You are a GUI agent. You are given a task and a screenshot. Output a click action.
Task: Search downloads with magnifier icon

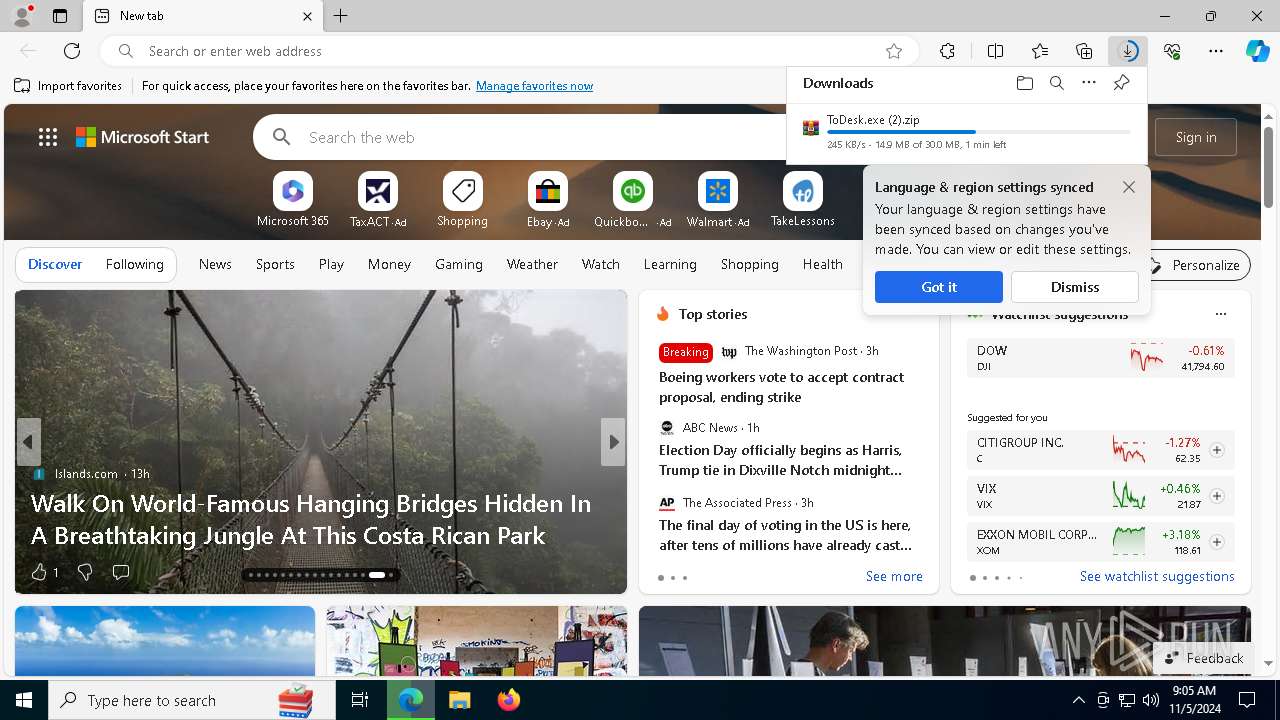(x=1057, y=84)
